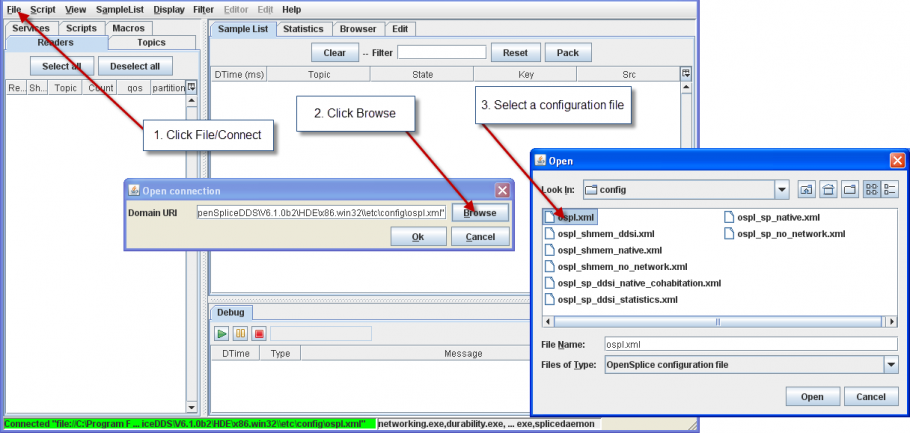Viewport: 910px width, 433px height.
Task: Expand the Files of Type dropdown
Action: pos(891,365)
